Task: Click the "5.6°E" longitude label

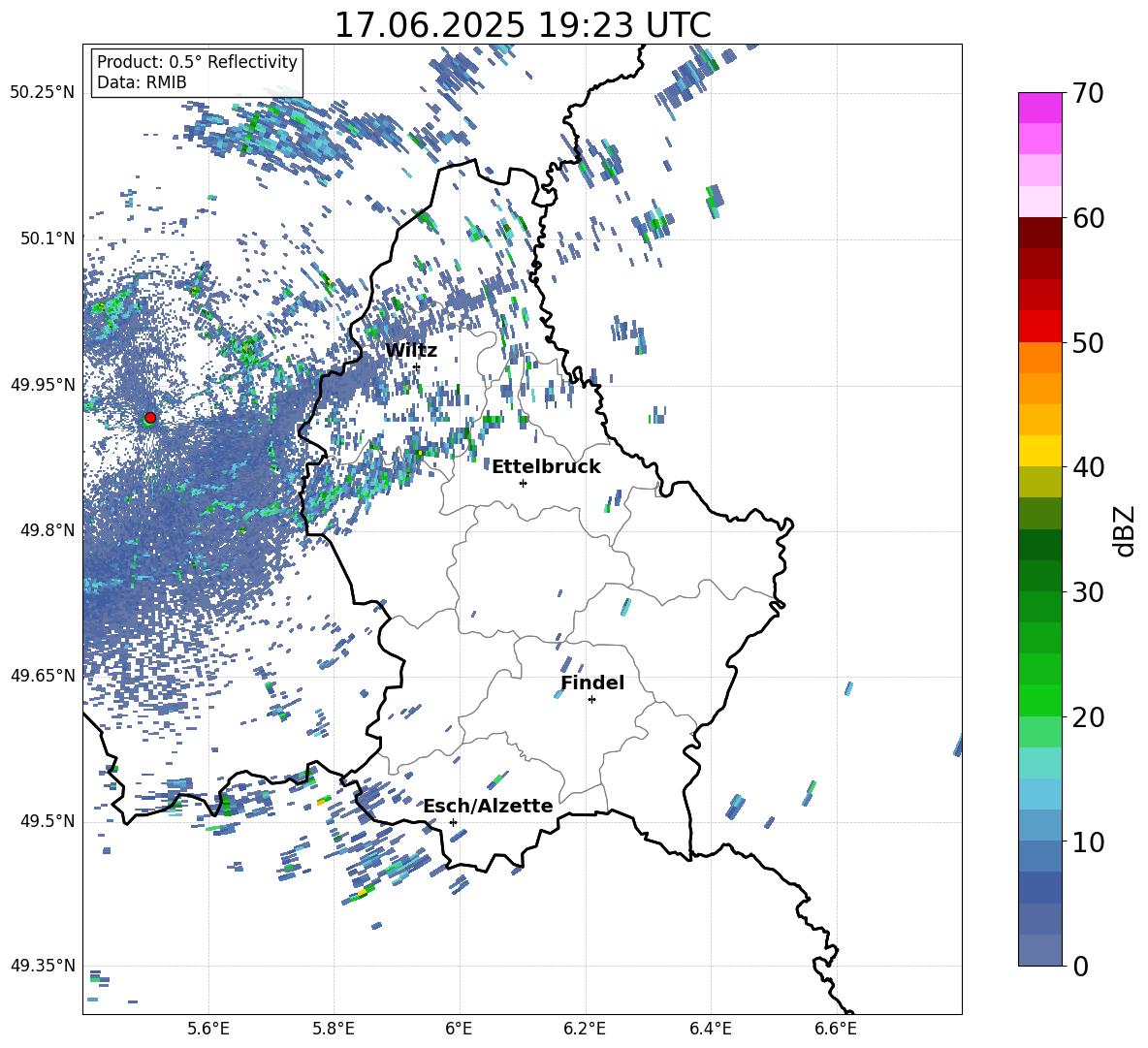Action: 208,1029
